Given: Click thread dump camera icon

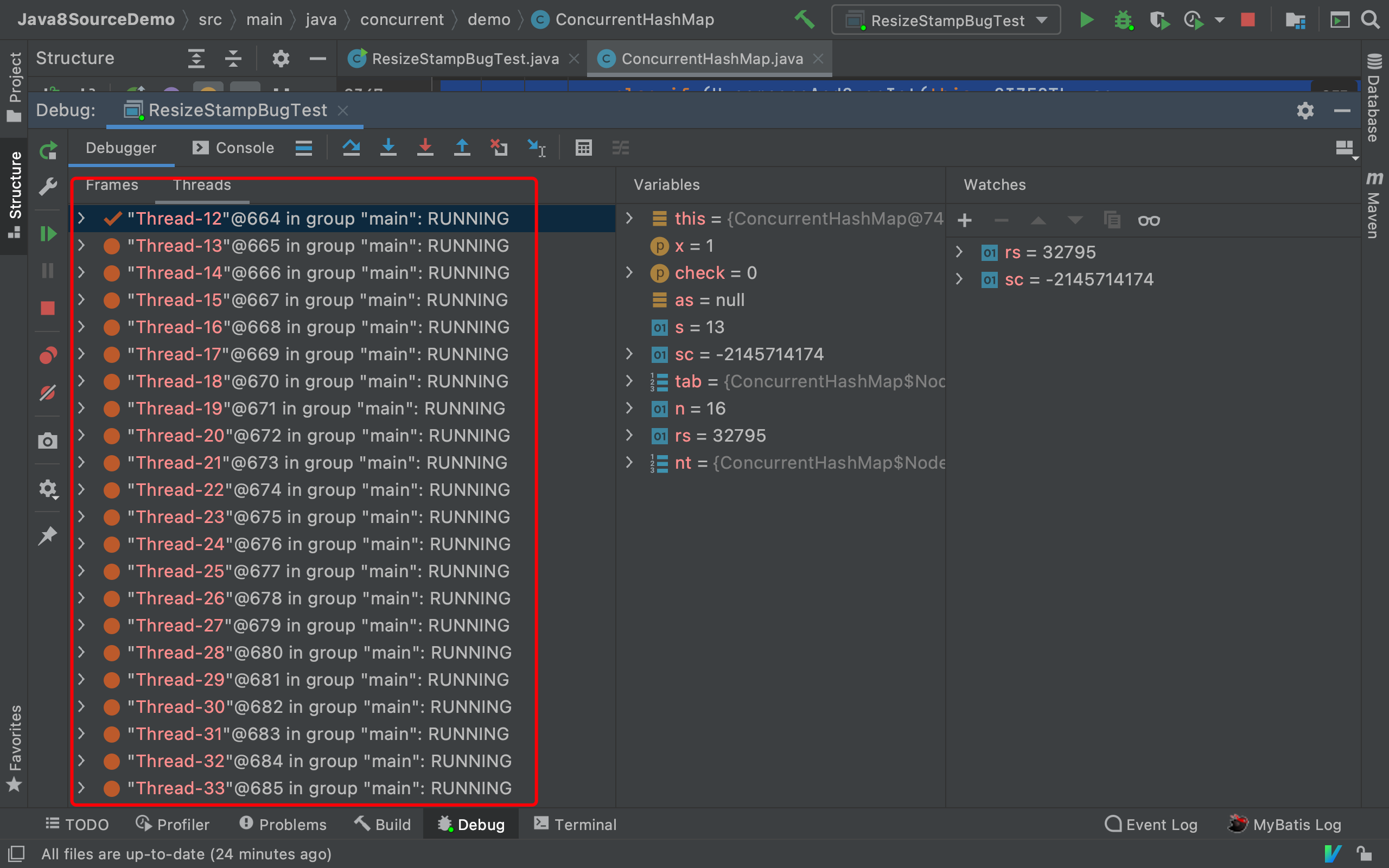Looking at the screenshot, I should coord(48,441).
